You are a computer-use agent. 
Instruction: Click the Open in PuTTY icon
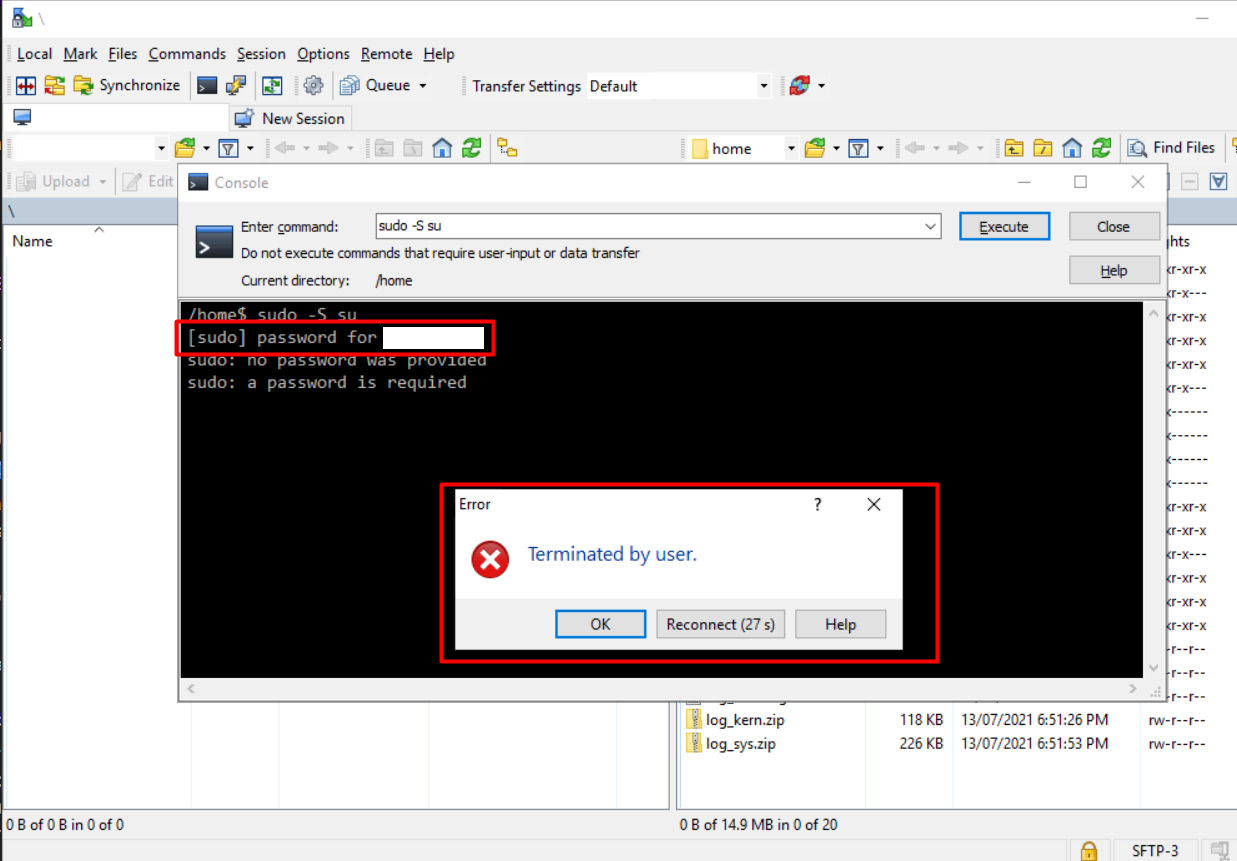coord(236,86)
